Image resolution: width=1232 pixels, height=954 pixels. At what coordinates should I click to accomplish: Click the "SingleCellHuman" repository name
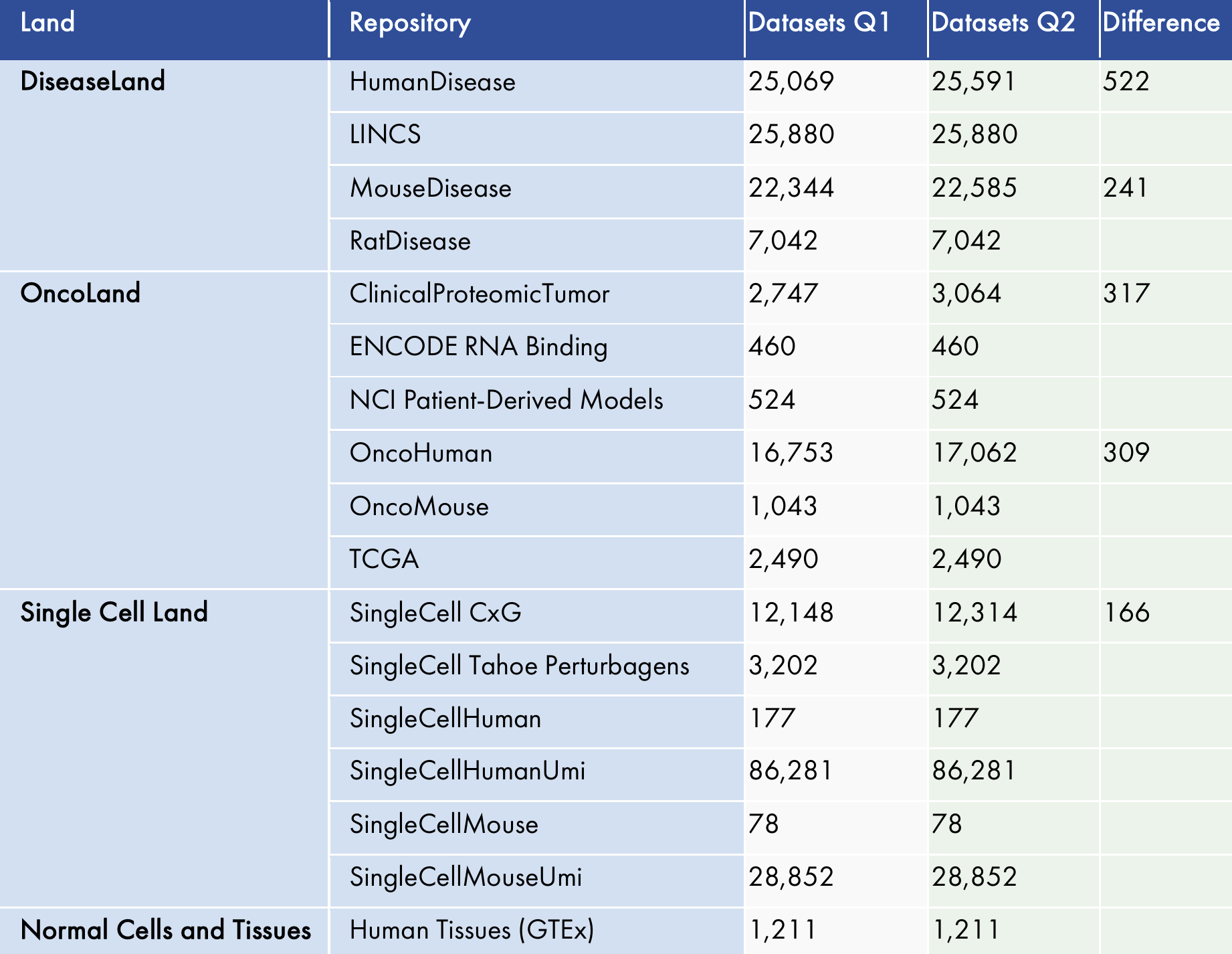(x=445, y=719)
